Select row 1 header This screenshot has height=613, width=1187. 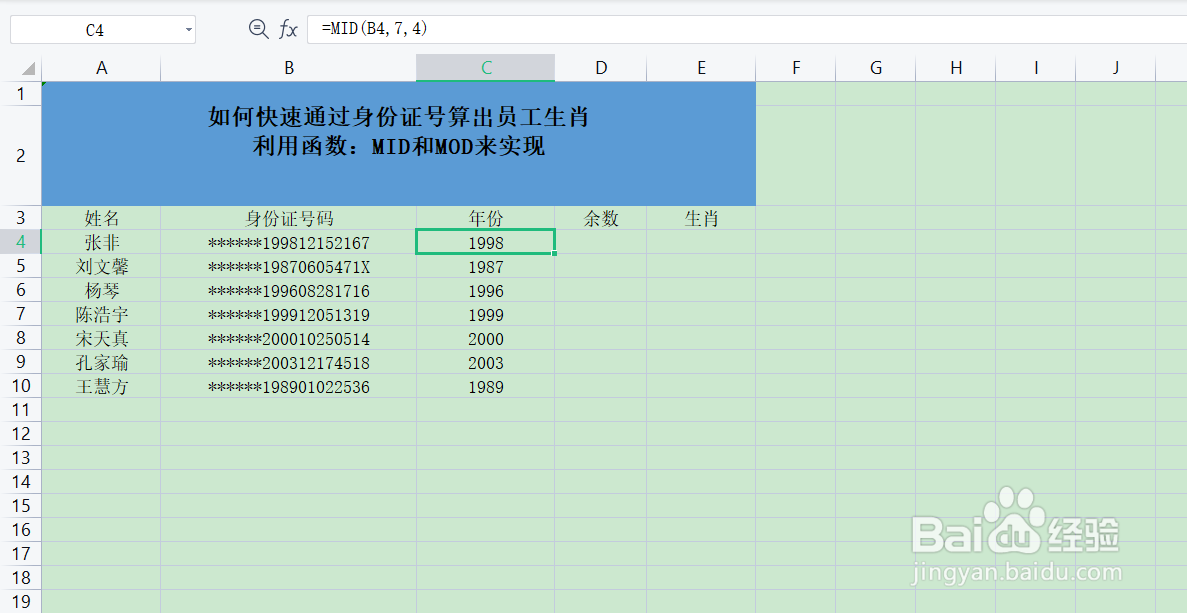click(x=20, y=94)
